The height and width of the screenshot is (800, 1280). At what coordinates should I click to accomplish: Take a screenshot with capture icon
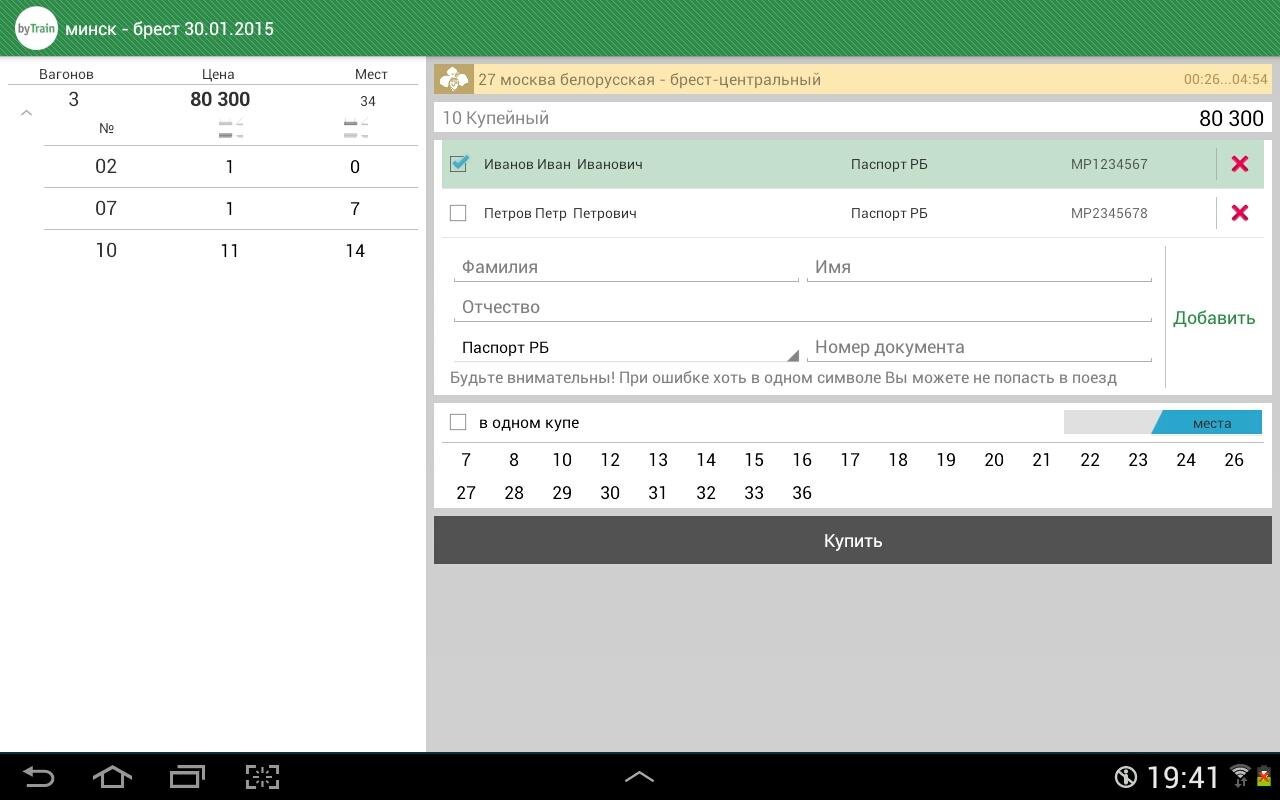coord(262,777)
